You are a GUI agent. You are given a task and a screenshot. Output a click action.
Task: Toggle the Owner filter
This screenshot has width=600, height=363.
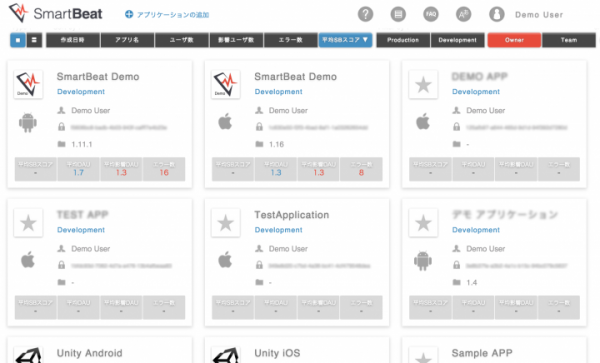pos(514,40)
